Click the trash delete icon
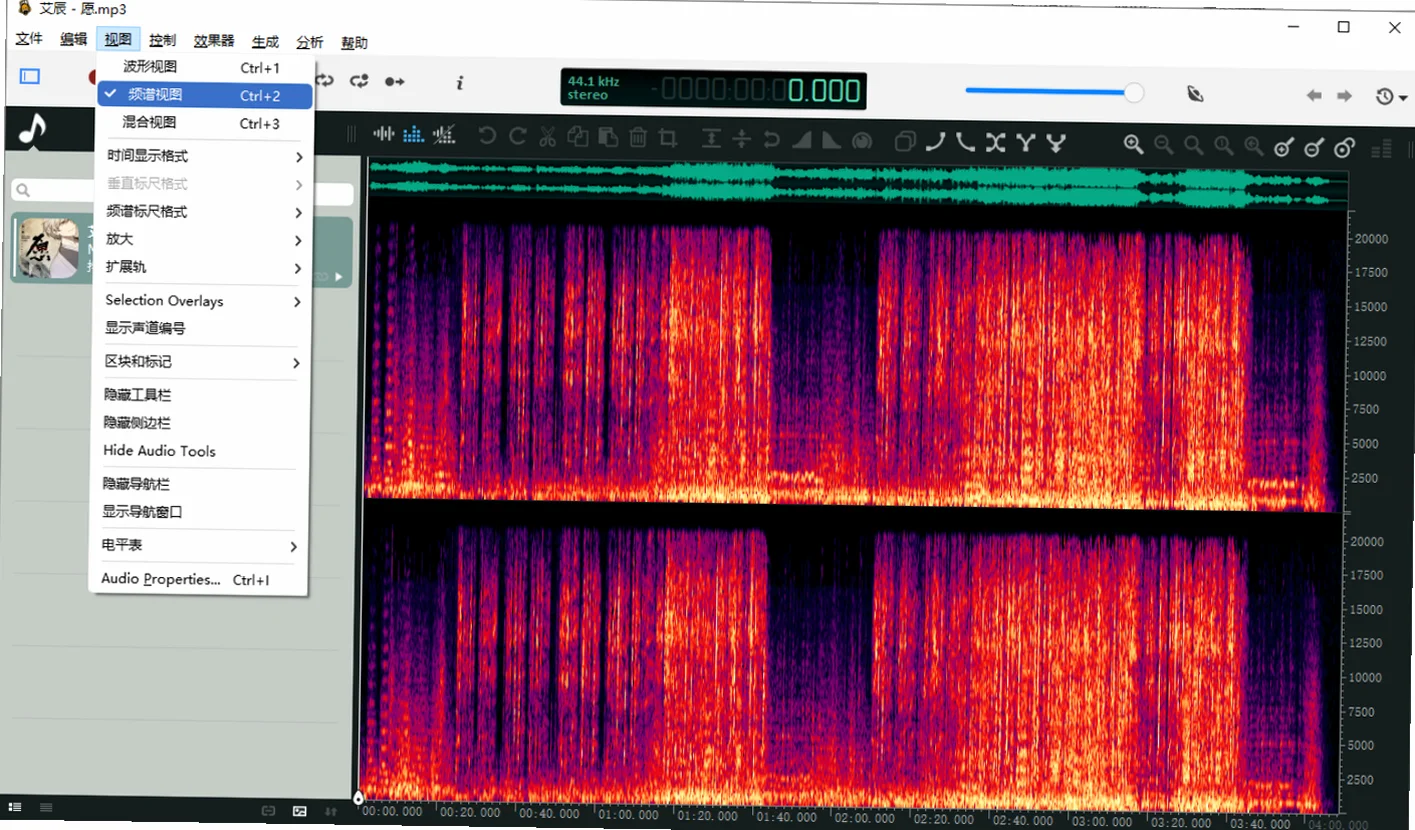This screenshot has width=1415, height=830. point(639,137)
